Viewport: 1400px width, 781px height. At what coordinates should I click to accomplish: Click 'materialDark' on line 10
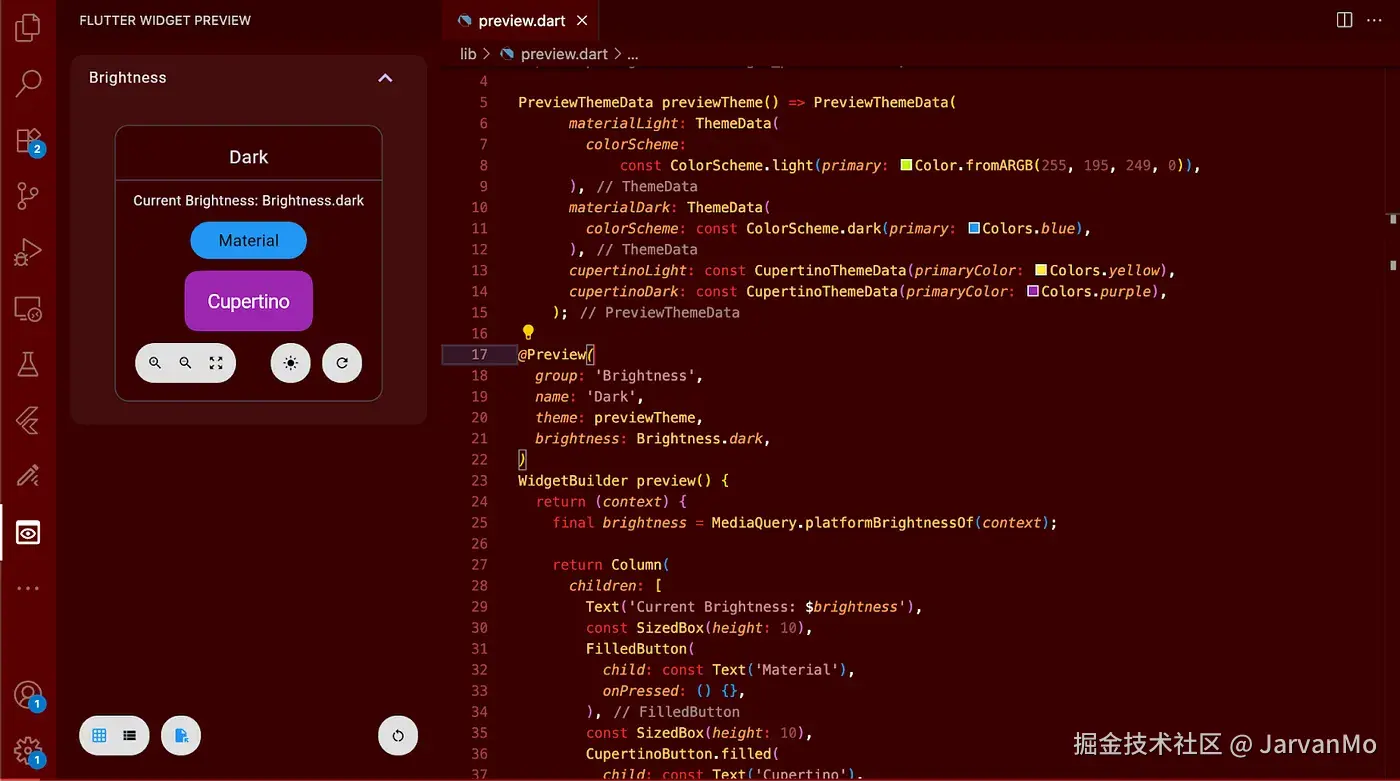click(619, 207)
